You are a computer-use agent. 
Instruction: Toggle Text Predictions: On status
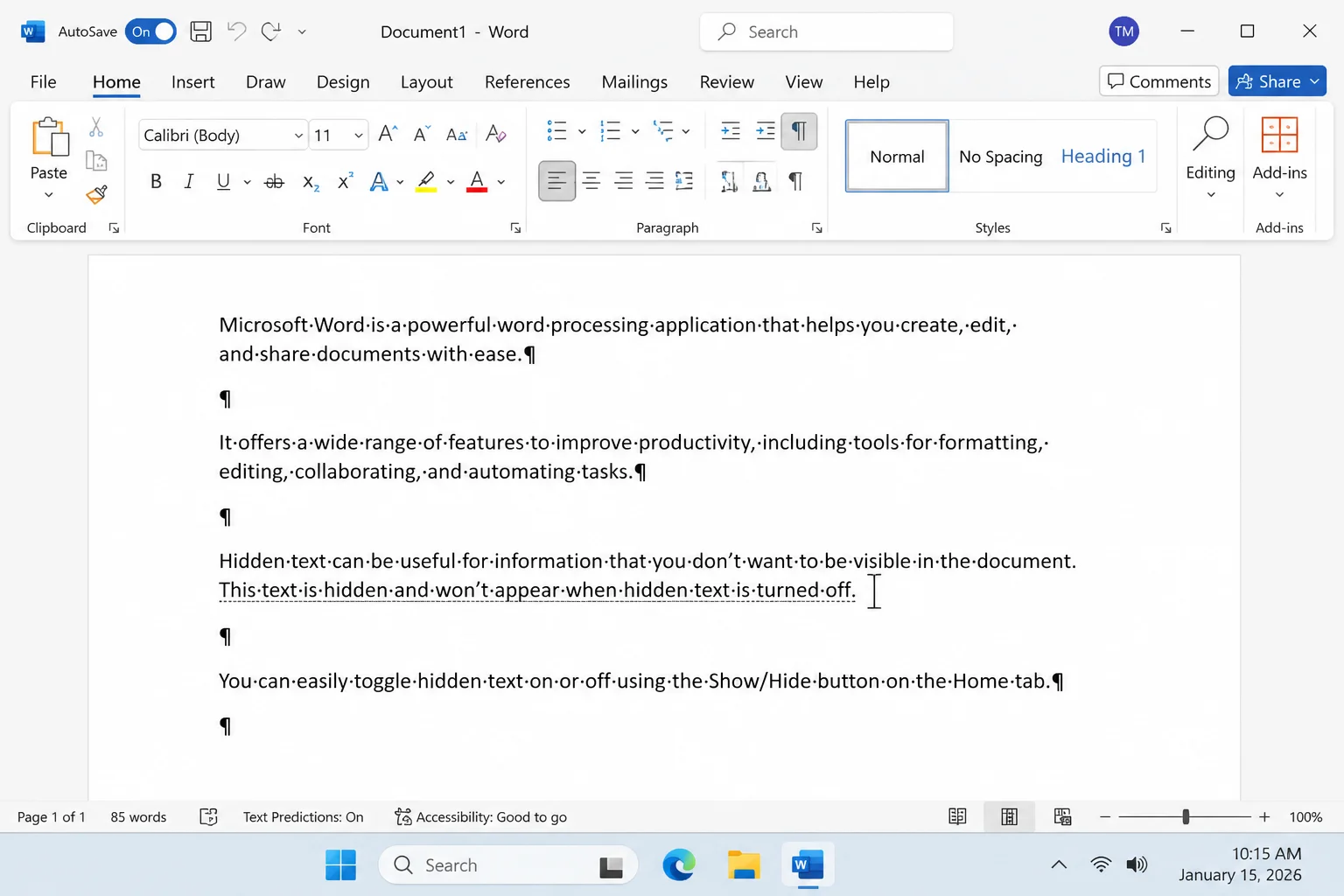point(303,816)
